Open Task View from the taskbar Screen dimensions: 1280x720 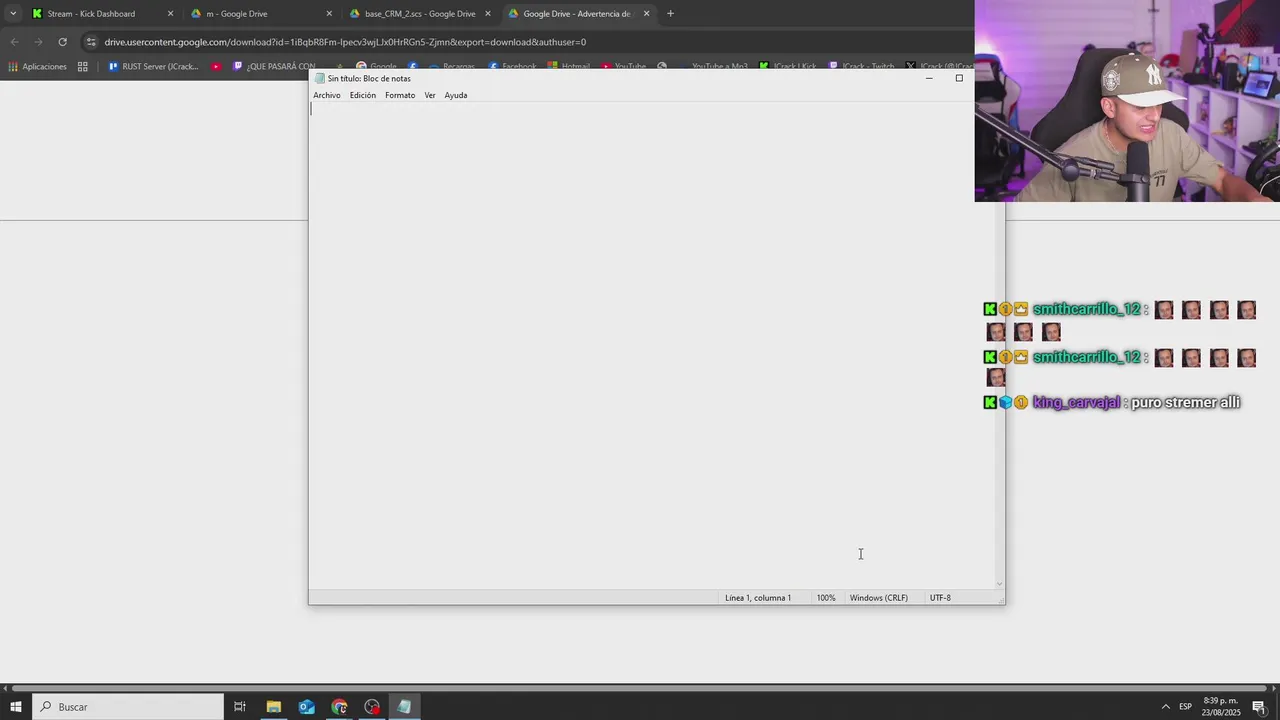pos(240,707)
